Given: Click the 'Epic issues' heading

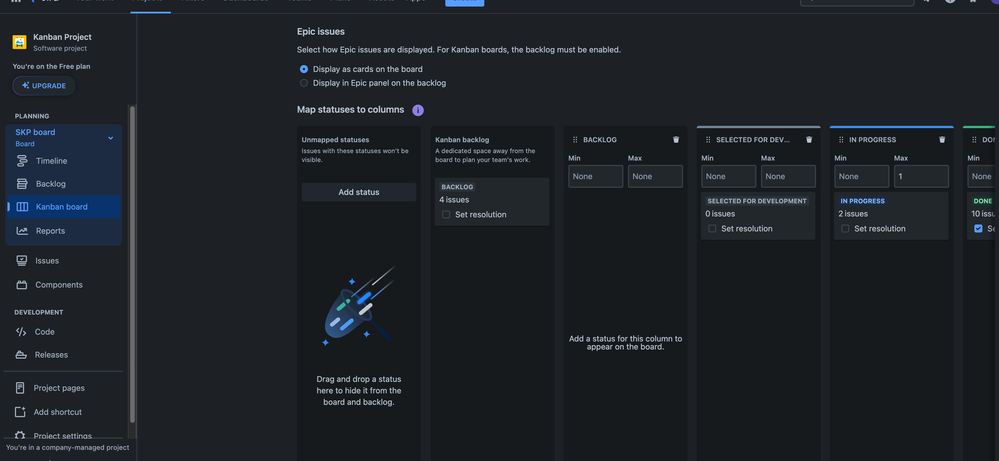Looking at the screenshot, I should 321,31.
